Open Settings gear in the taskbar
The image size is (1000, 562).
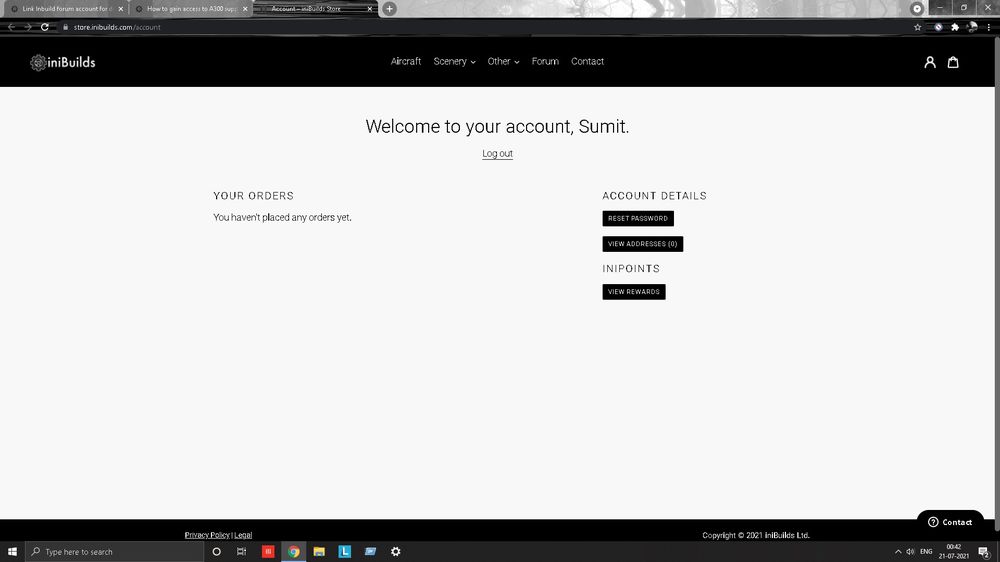click(x=396, y=551)
